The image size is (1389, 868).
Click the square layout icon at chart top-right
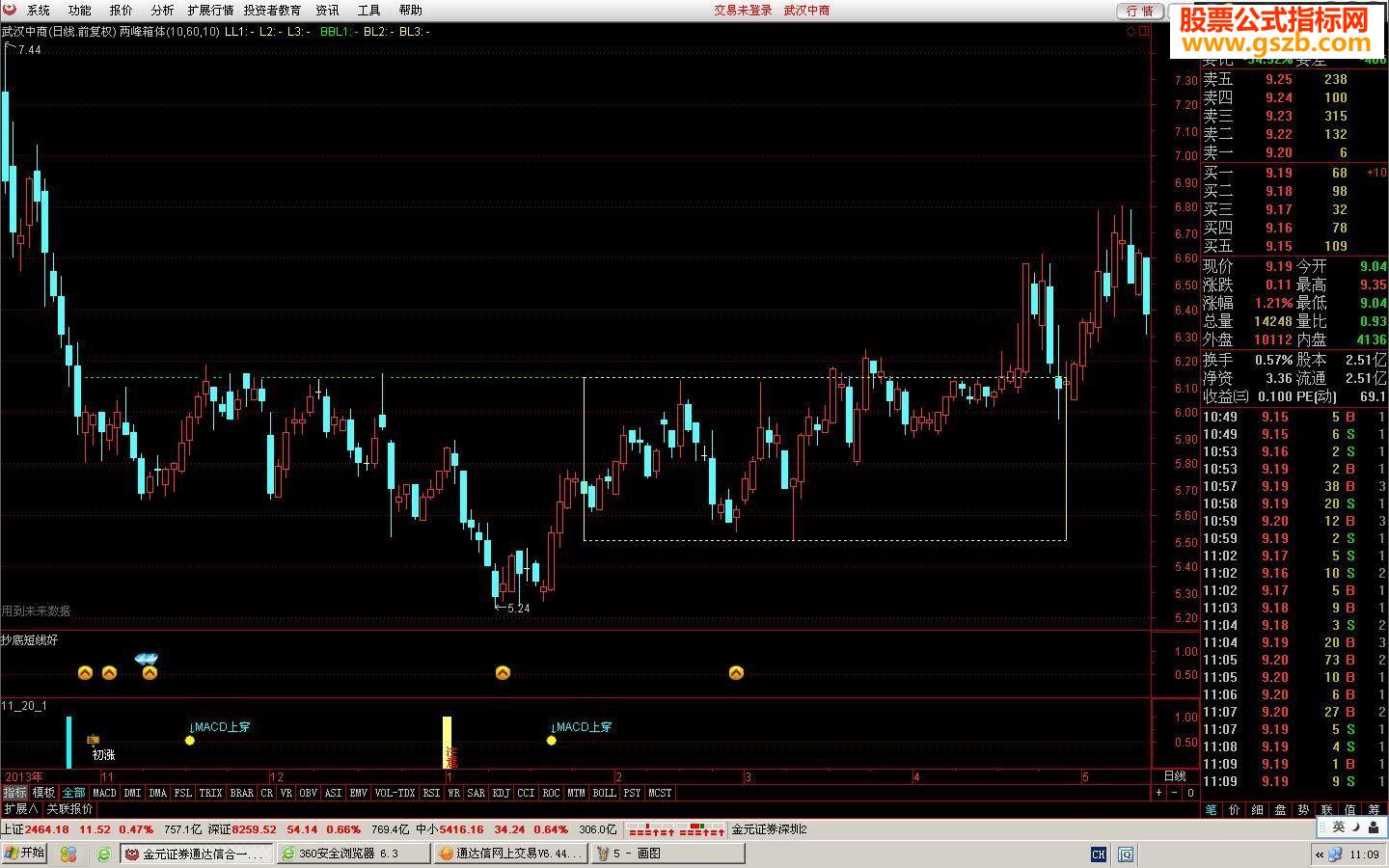pyautogui.click(x=1145, y=31)
